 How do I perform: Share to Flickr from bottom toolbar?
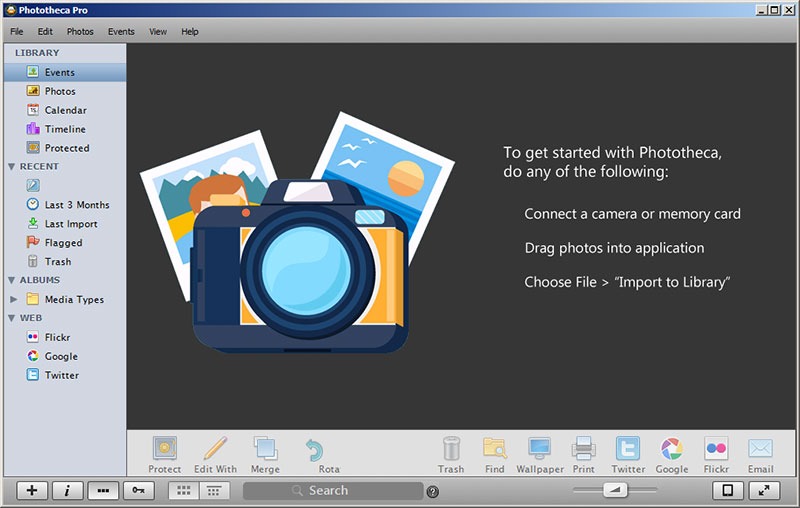click(x=716, y=449)
